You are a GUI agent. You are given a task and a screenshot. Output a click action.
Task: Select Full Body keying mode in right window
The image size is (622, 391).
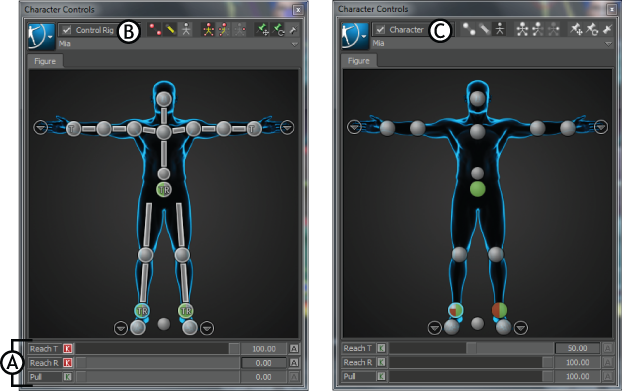[522, 29]
